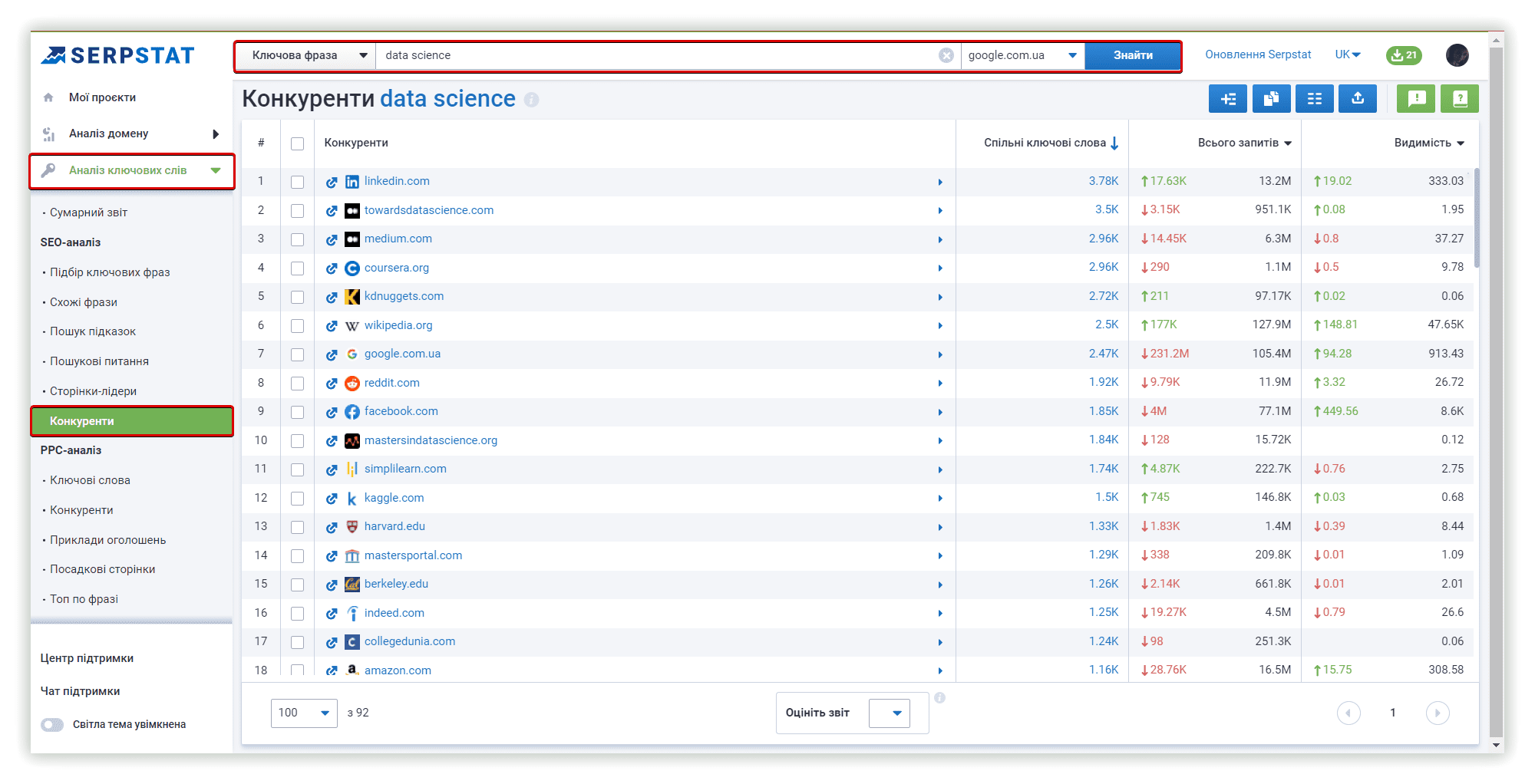The height and width of the screenshot is (784, 1535).
Task: Click the export upload icon
Action: (1358, 98)
